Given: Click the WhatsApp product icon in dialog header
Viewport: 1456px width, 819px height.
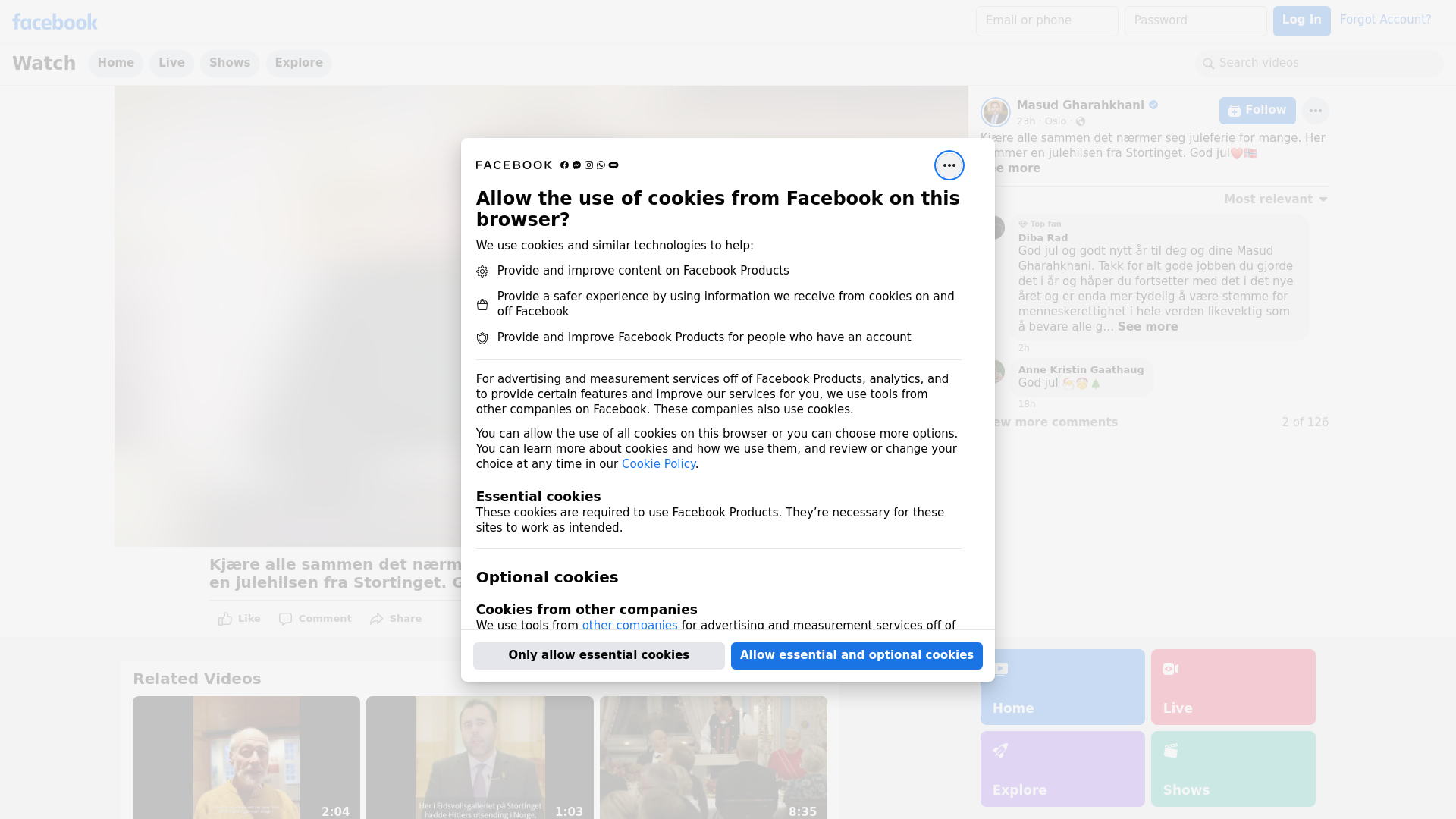Looking at the screenshot, I should (601, 165).
